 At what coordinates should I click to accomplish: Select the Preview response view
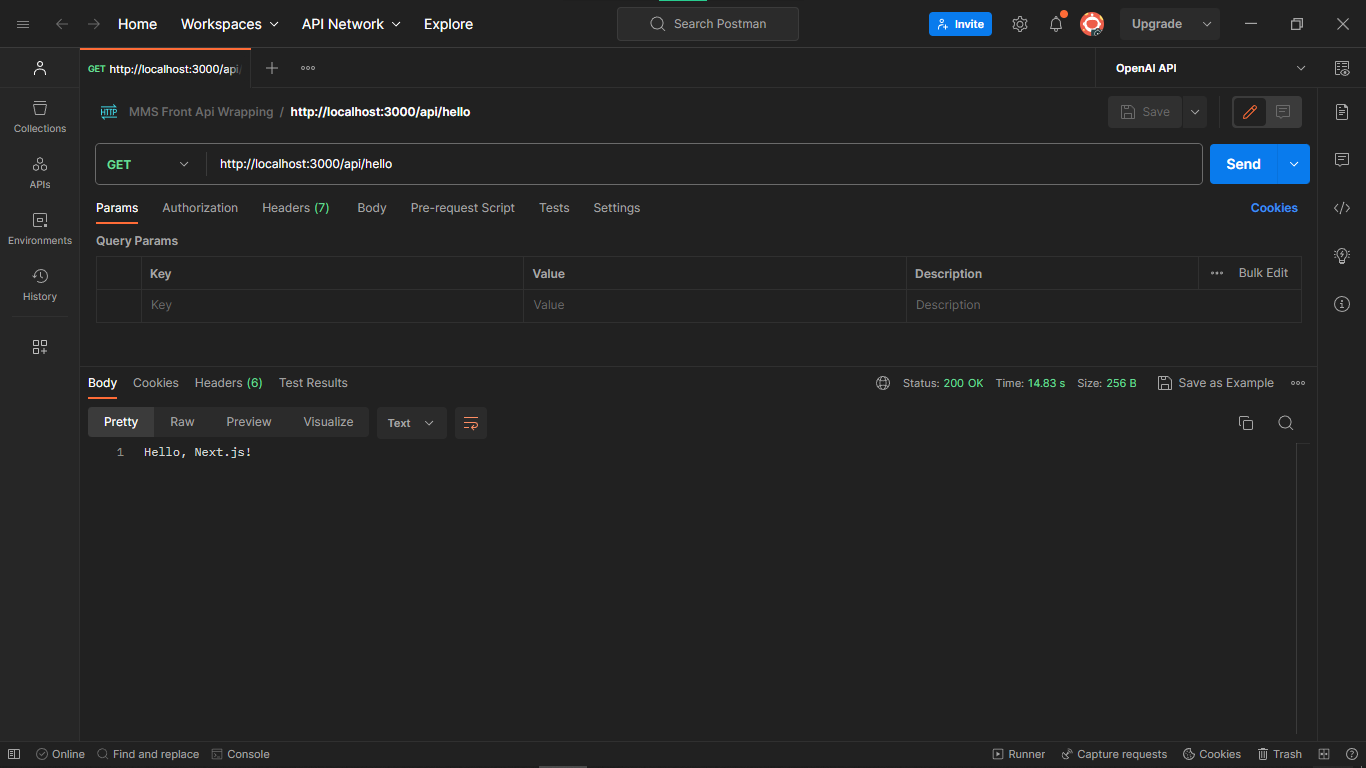click(x=249, y=422)
